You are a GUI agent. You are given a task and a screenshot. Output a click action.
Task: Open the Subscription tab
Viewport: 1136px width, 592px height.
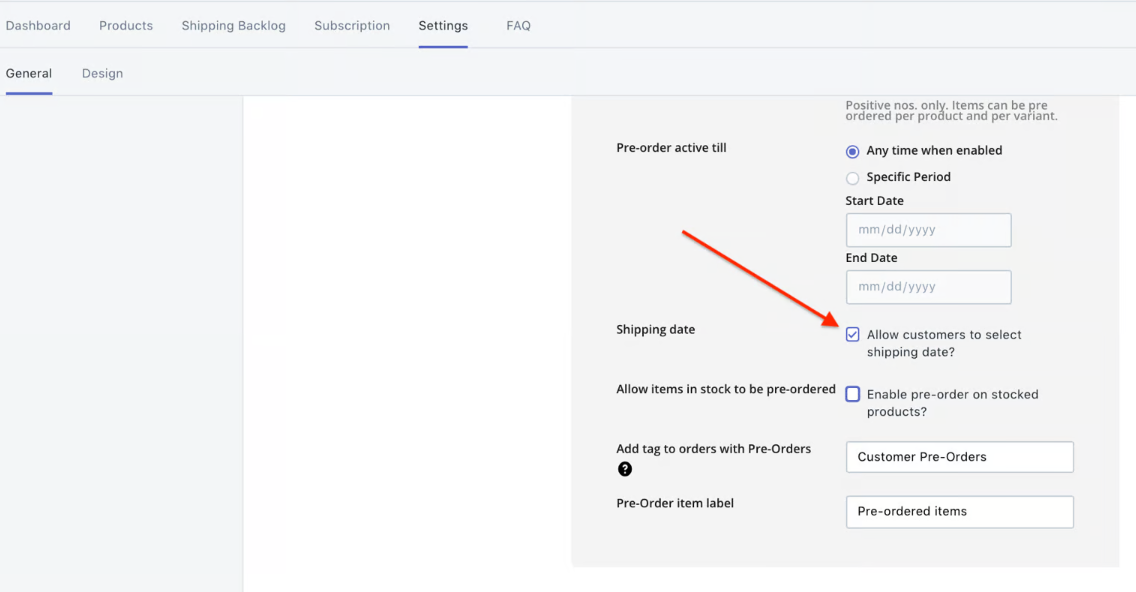[352, 25]
